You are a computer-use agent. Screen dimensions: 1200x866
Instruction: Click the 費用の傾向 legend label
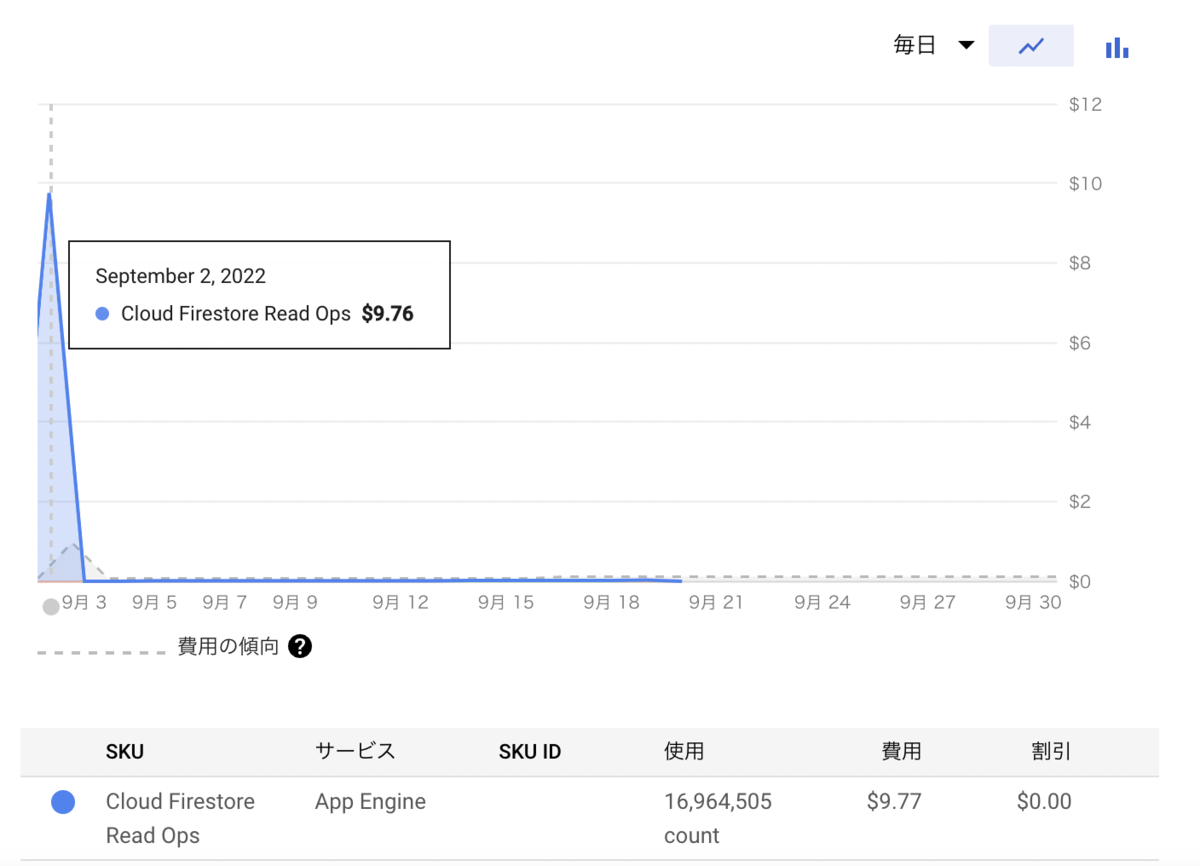click(x=228, y=646)
